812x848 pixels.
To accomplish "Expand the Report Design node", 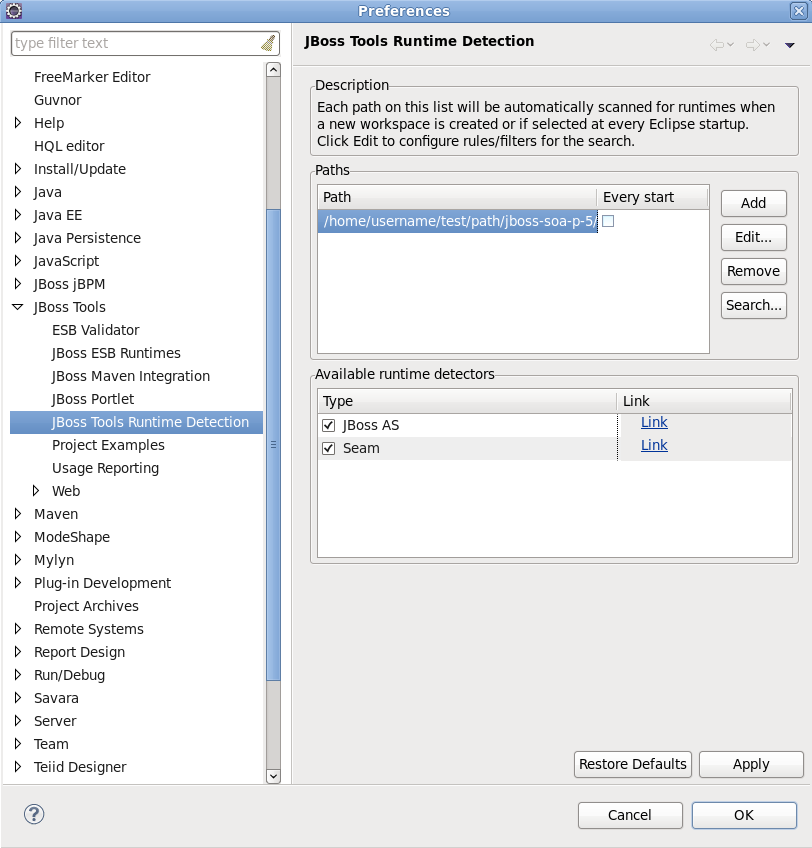I will pos(18,652).
